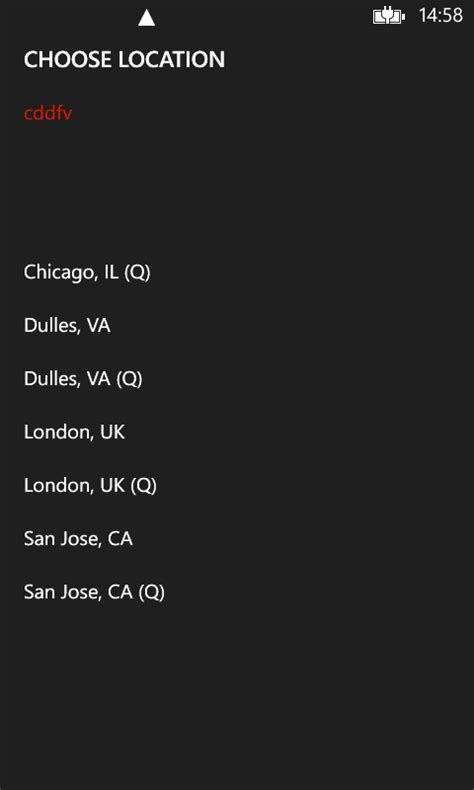Tap the white triangle icon at top
The image size is (474, 790).
coord(147,18)
